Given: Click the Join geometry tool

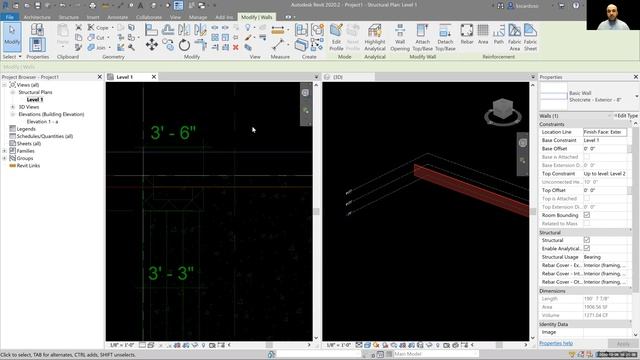Looking at the screenshot, I should click(x=97, y=47).
